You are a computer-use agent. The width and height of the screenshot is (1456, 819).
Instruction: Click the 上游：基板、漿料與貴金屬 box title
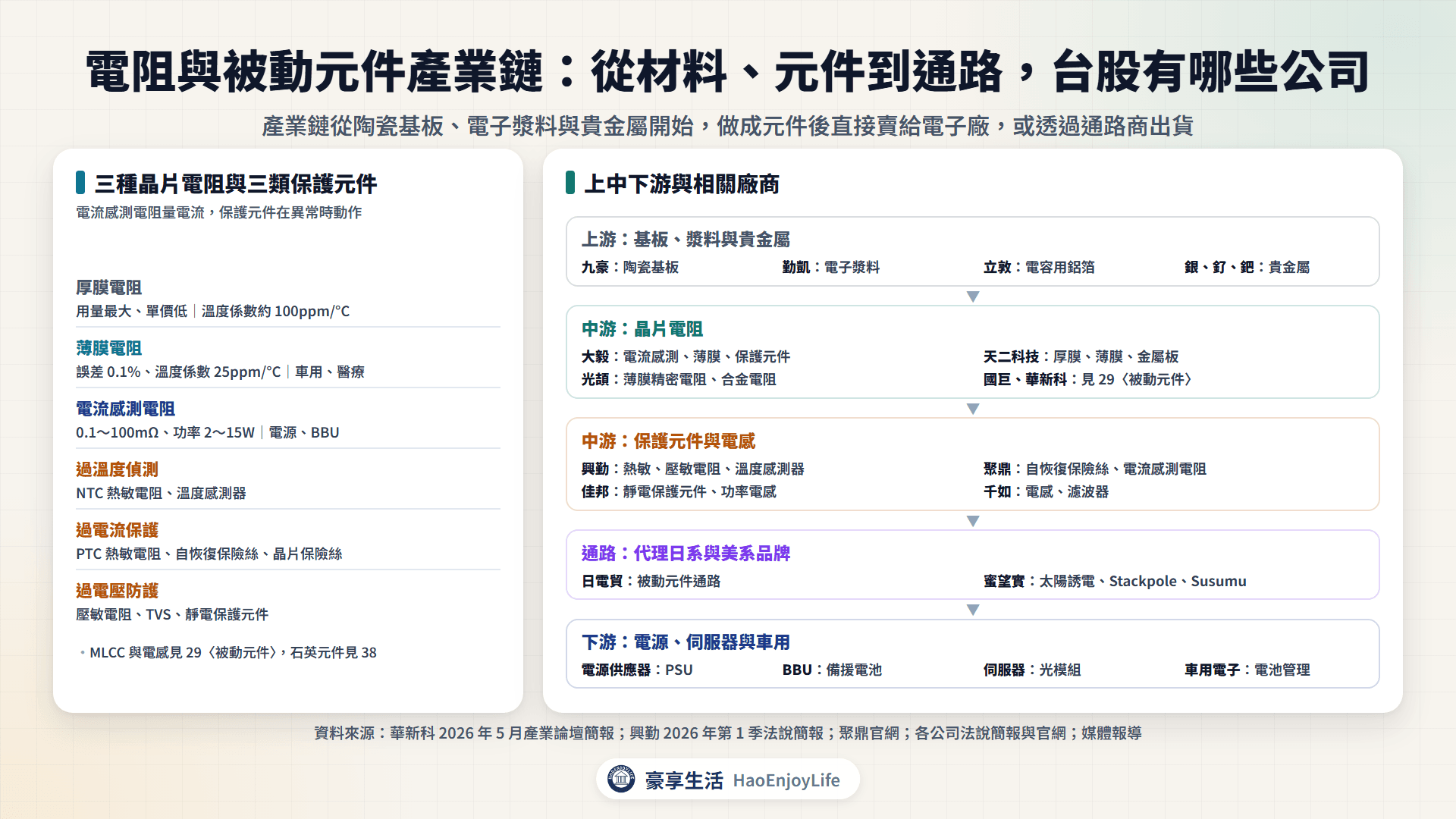coord(686,240)
